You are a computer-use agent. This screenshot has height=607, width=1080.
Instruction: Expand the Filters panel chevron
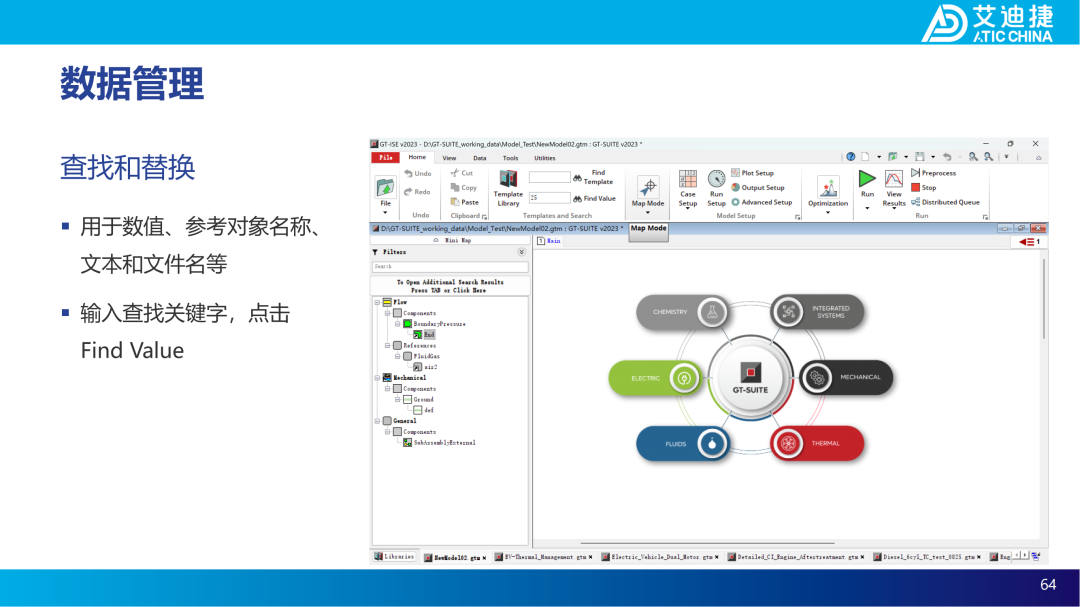click(x=521, y=252)
